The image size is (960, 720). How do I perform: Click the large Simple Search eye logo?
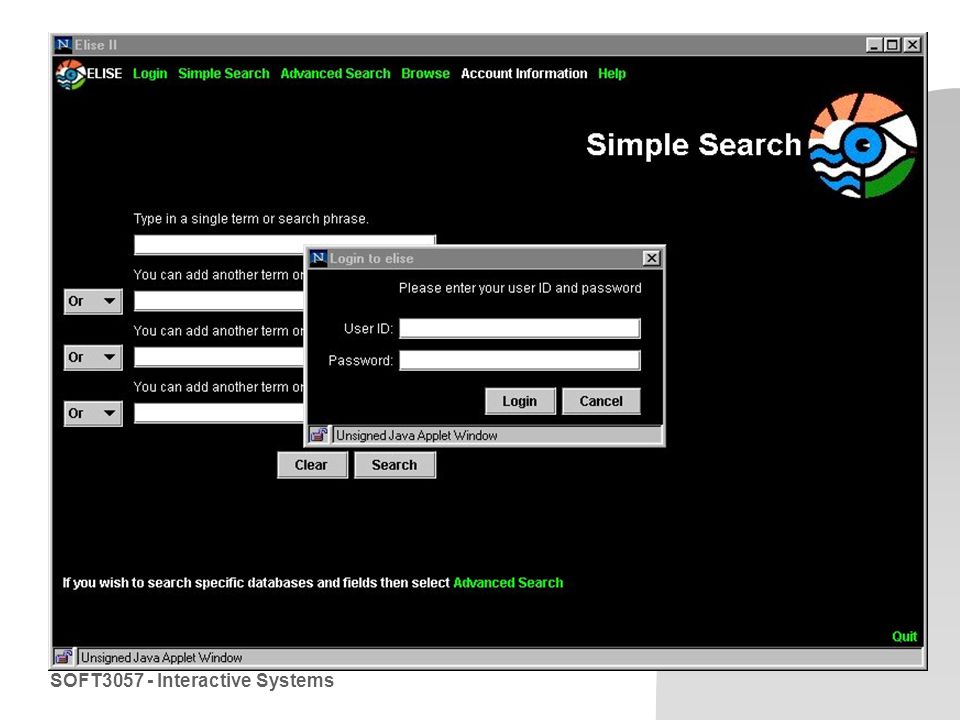[863, 146]
